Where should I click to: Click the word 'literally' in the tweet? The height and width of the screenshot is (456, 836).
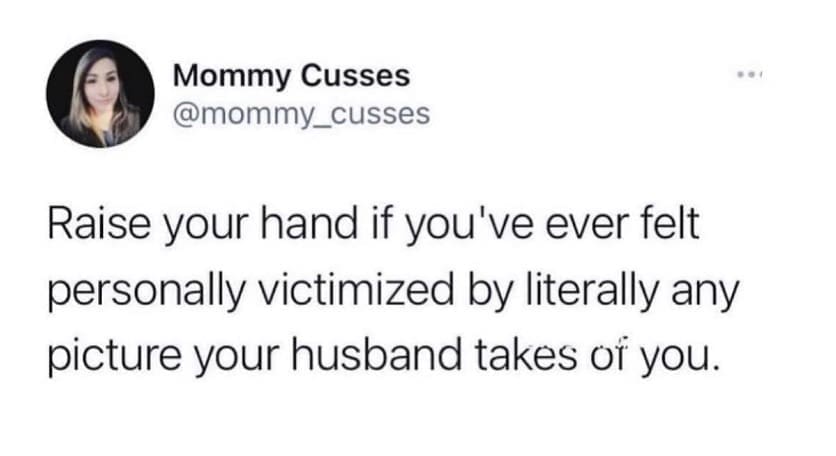592,294
